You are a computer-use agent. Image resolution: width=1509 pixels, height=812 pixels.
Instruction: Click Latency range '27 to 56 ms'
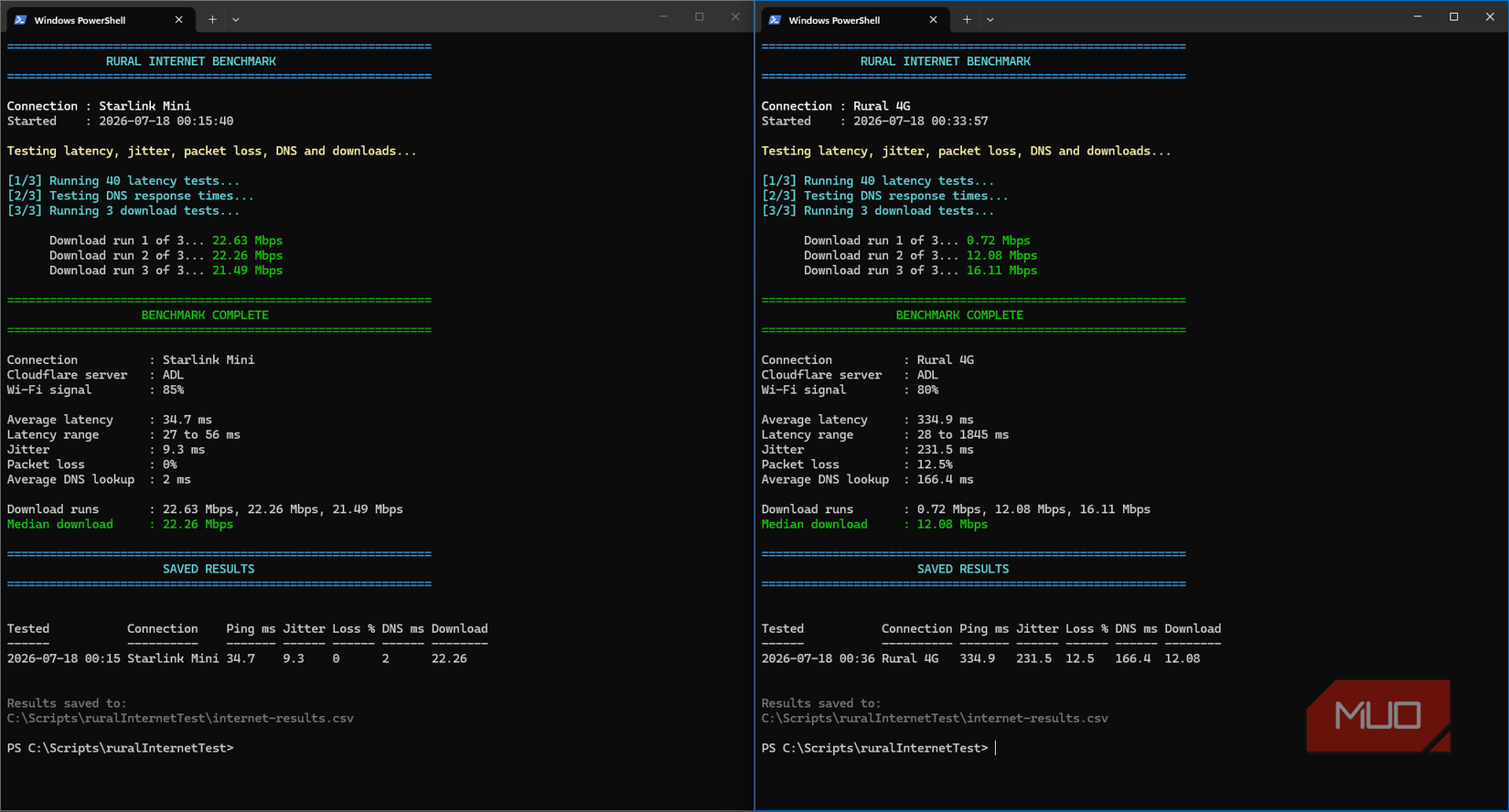tap(201, 434)
